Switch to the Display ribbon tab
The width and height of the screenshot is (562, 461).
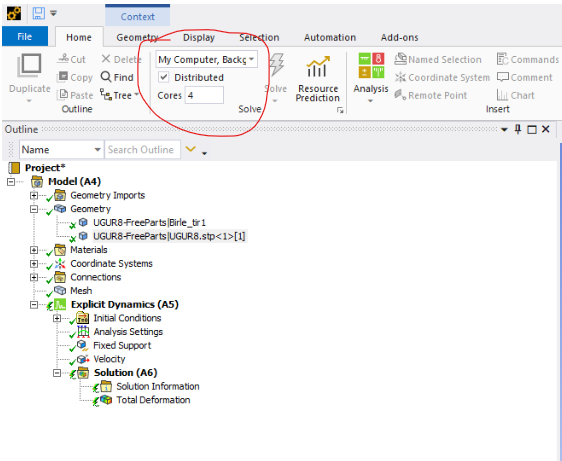[x=199, y=37]
